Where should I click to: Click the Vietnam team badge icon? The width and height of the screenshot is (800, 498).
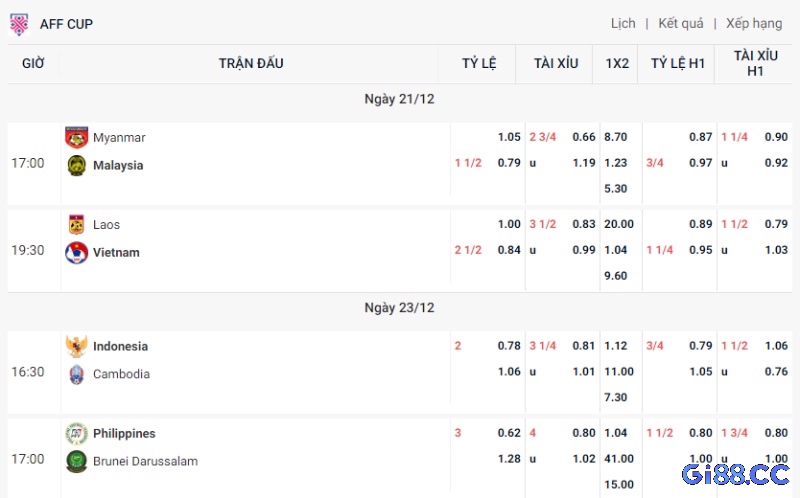click(x=76, y=252)
